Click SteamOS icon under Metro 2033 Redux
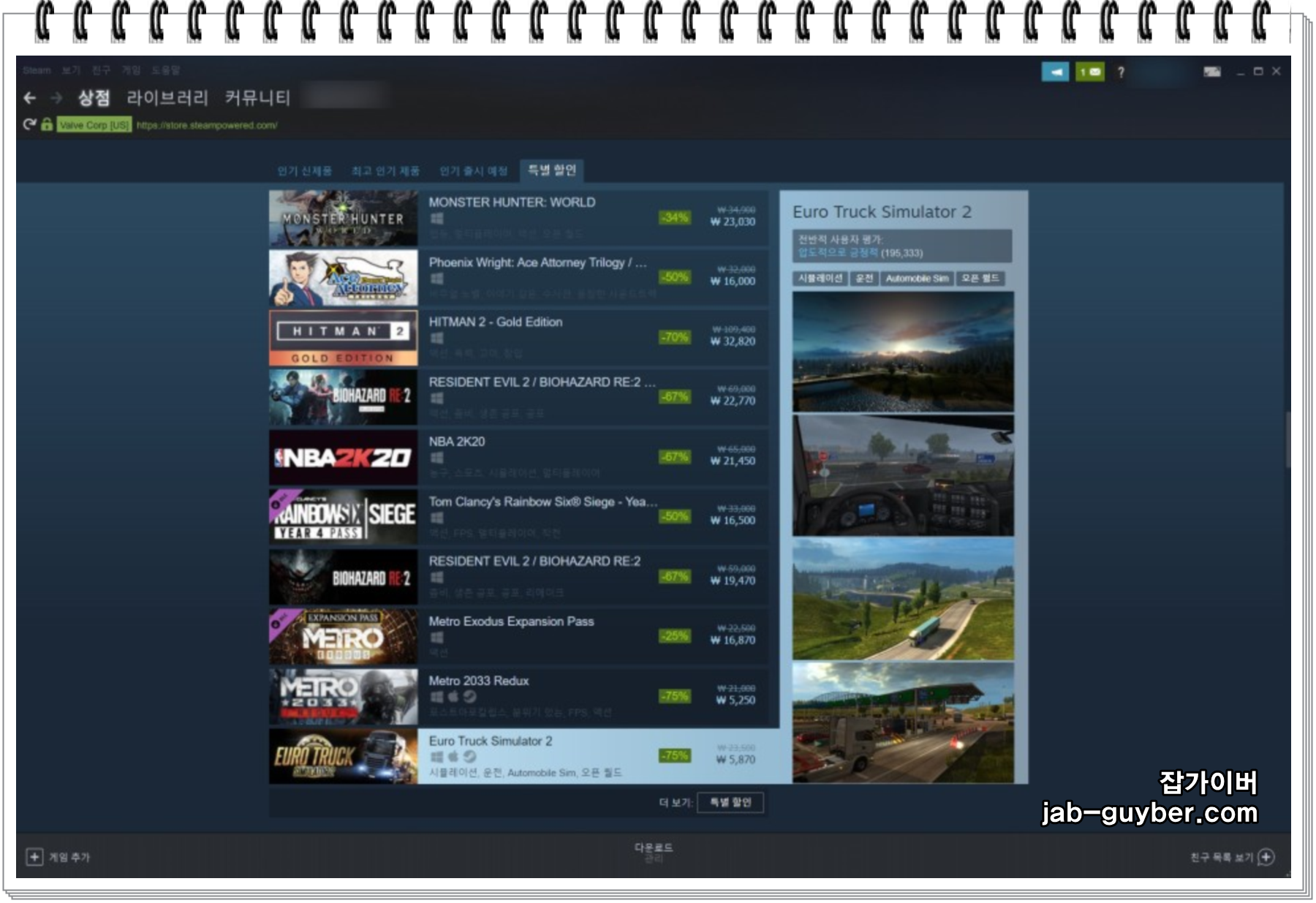Screen dimensions: 1316x903 point(469,696)
